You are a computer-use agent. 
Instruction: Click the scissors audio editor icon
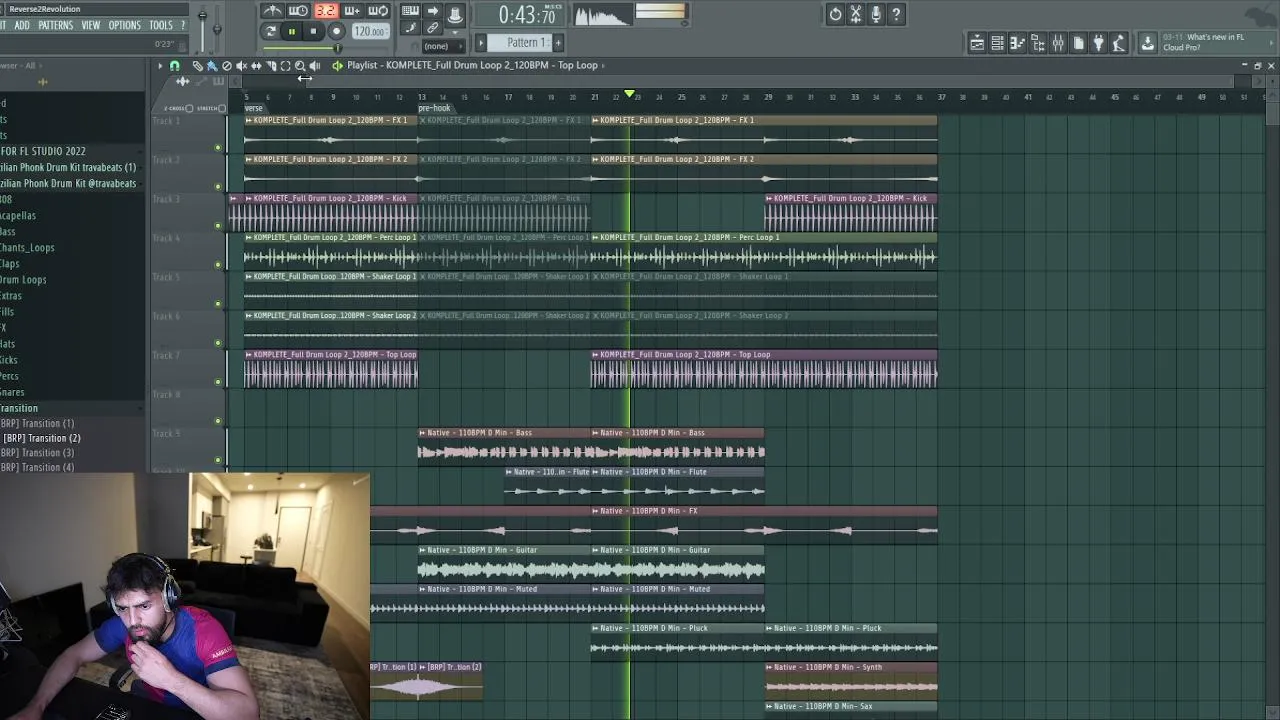click(x=856, y=14)
